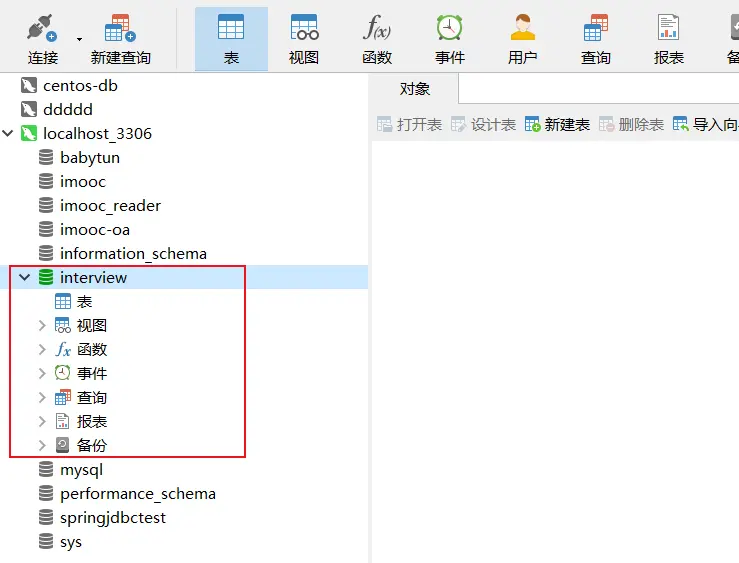Select the localhost_3306 connection label
This screenshot has width=739, height=563.
click(98, 134)
